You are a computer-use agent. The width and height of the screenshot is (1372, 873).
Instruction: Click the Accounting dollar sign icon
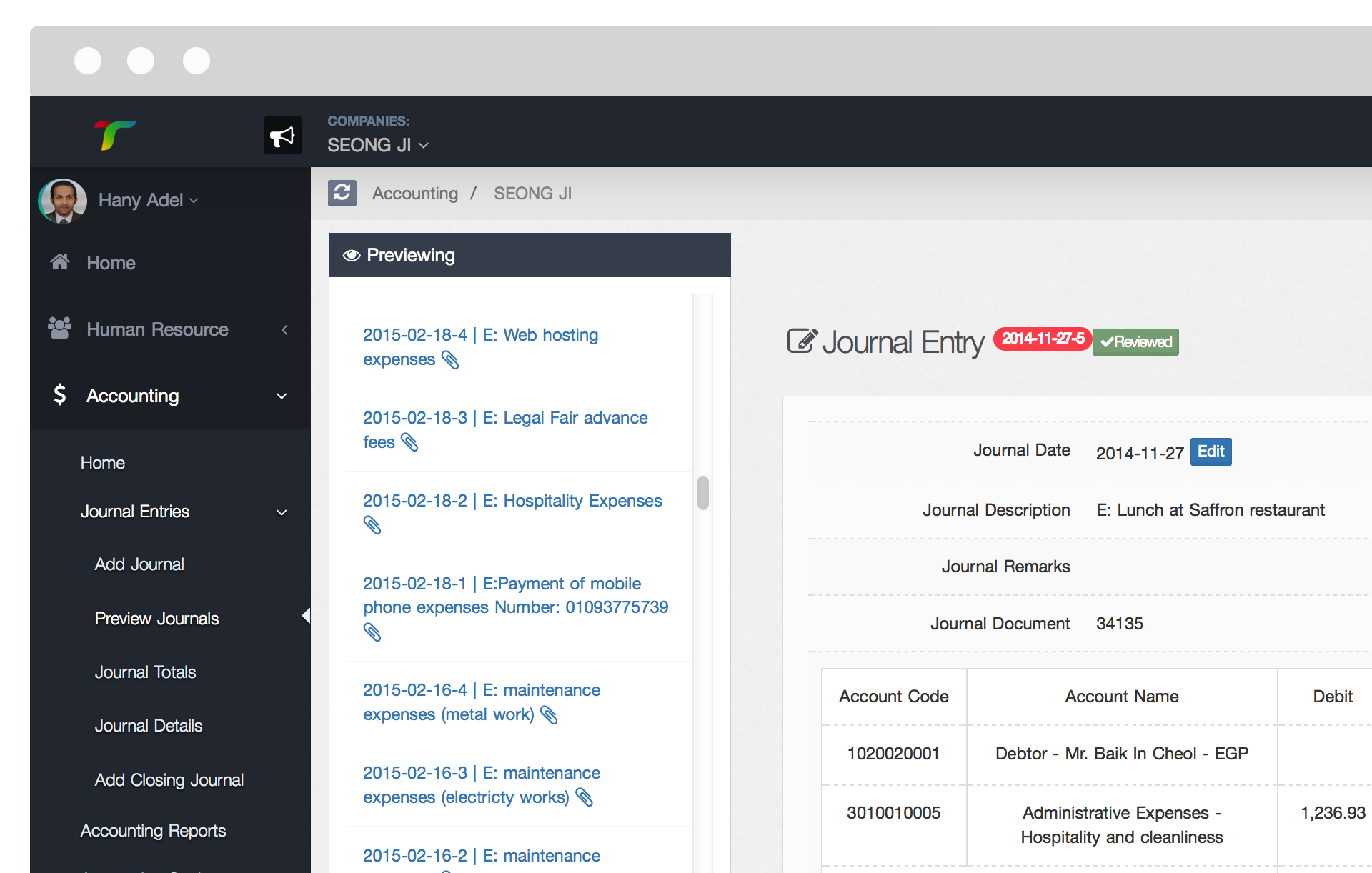(60, 395)
